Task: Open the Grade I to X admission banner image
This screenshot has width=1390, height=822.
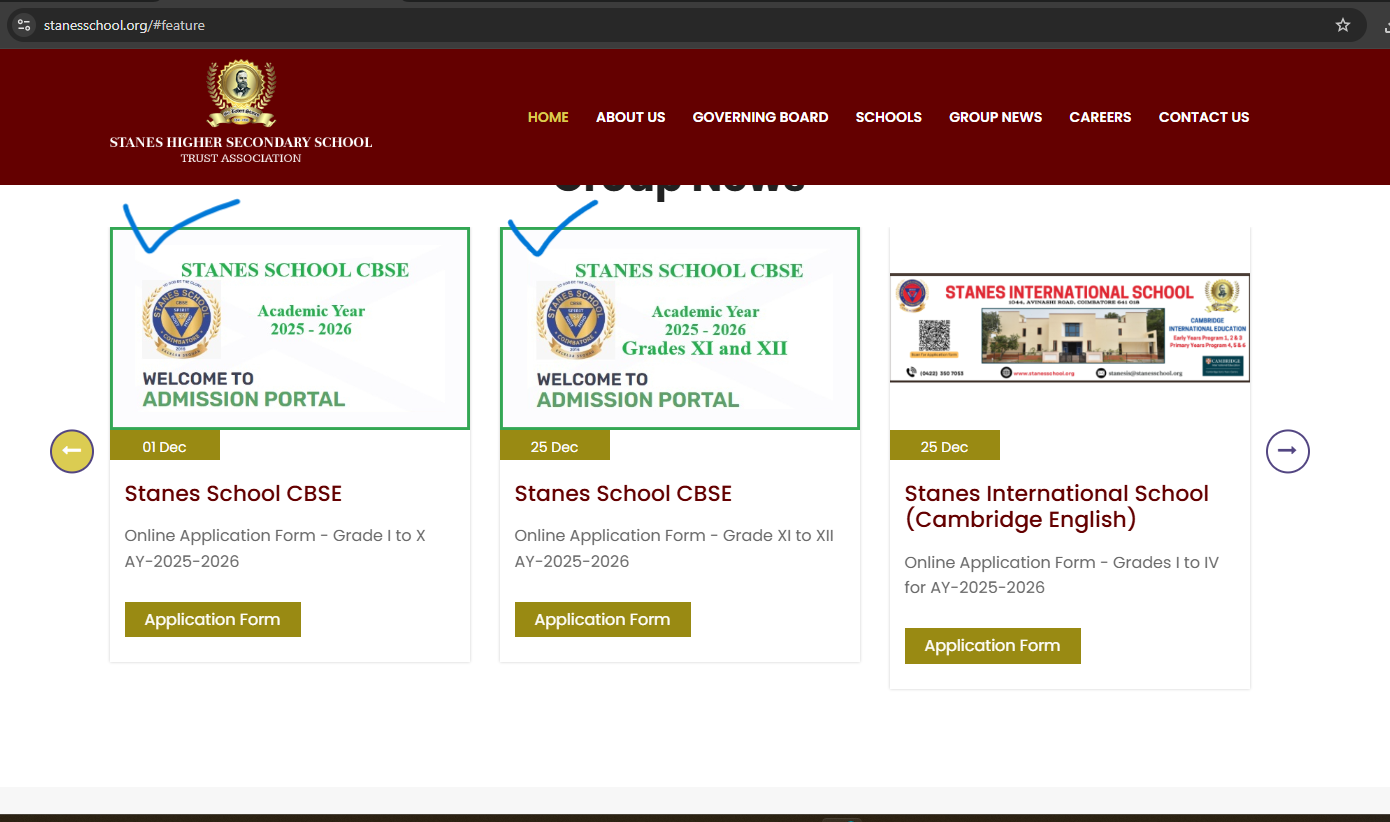Action: pyautogui.click(x=290, y=329)
